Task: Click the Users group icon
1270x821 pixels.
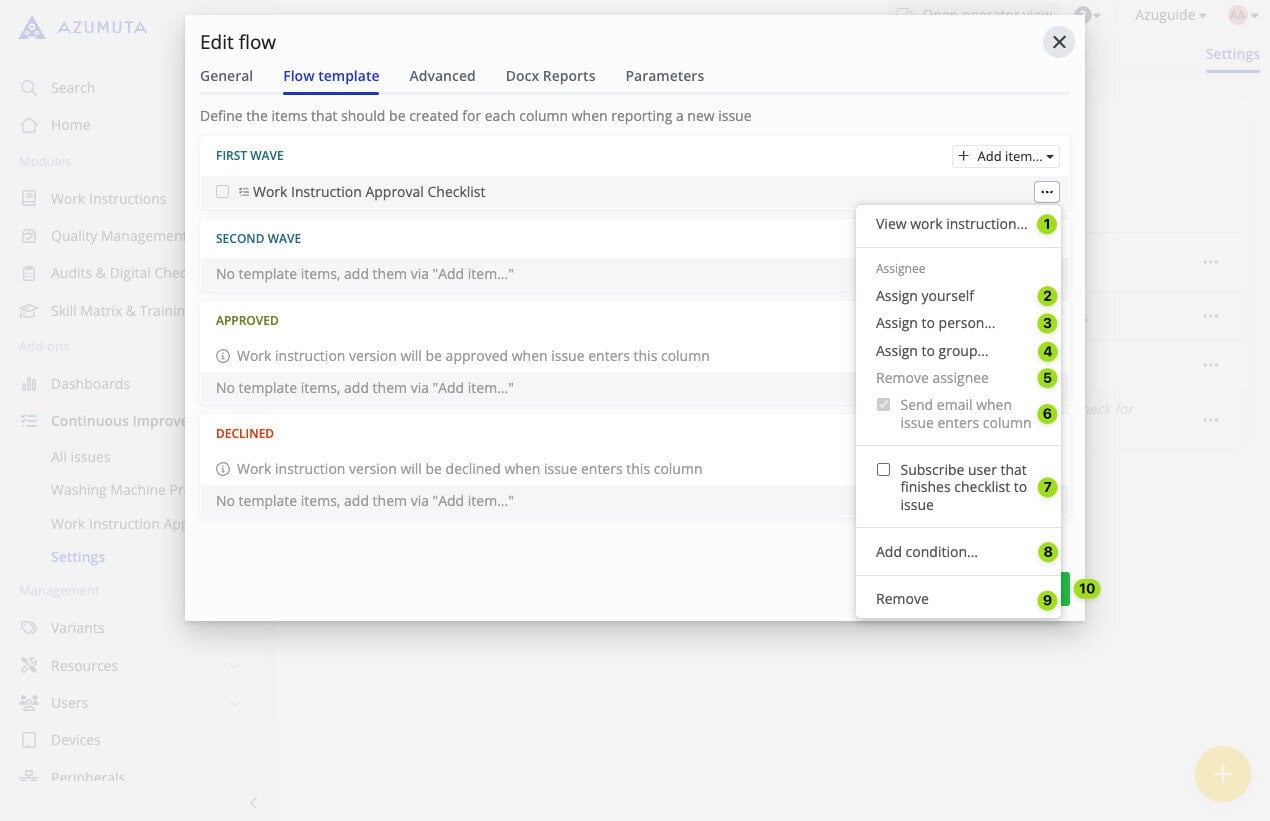Action: (29, 703)
